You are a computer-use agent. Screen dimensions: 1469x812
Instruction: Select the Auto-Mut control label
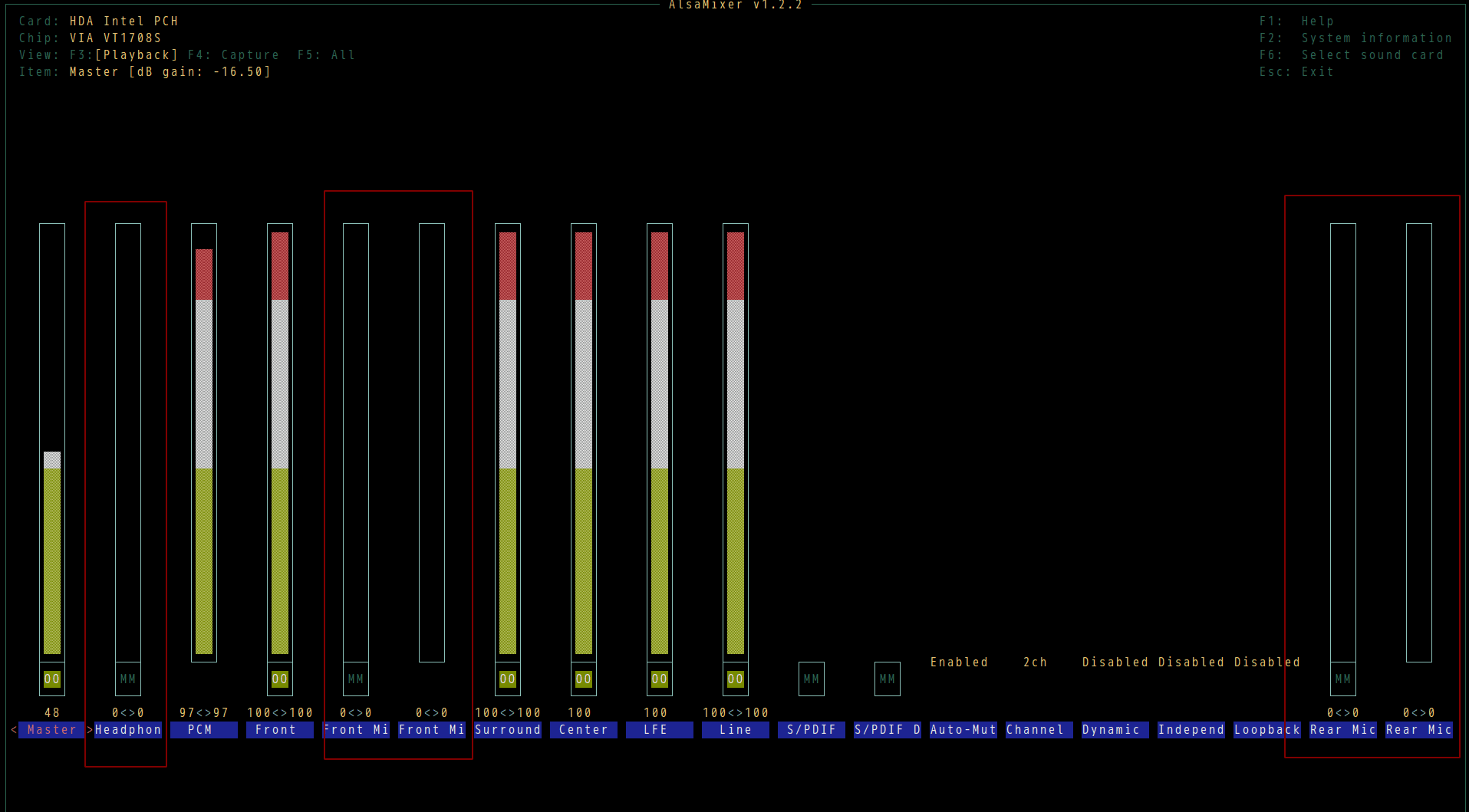(963, 730)
